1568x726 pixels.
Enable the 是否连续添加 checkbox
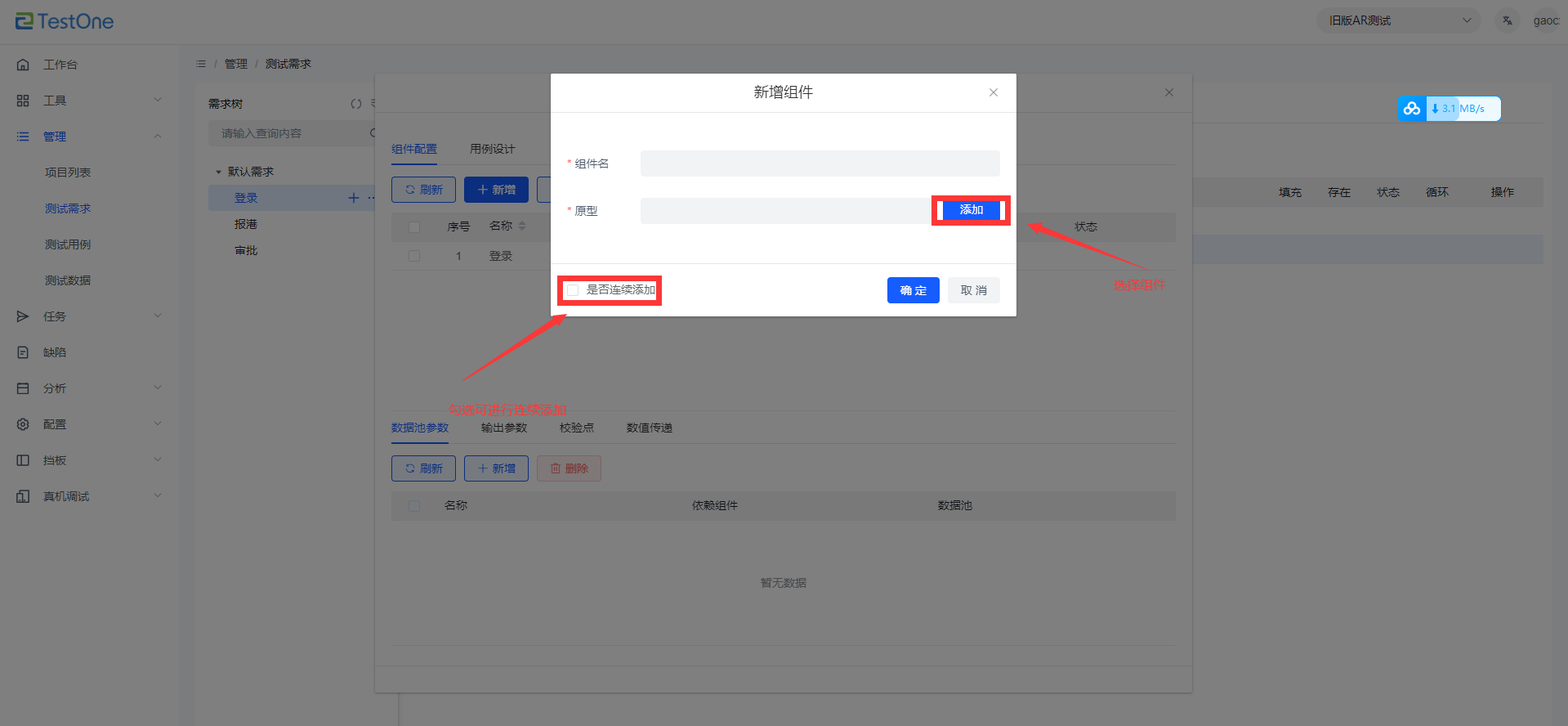pyautogui.click(x=573, y=290)
